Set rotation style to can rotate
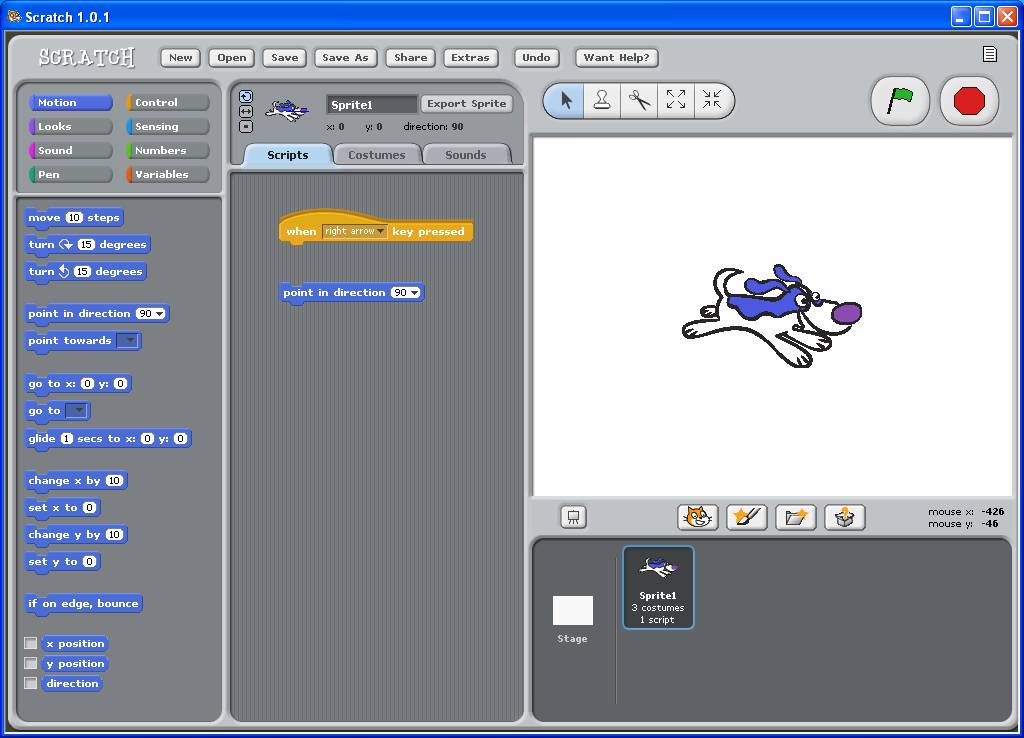 pos(246,97)
